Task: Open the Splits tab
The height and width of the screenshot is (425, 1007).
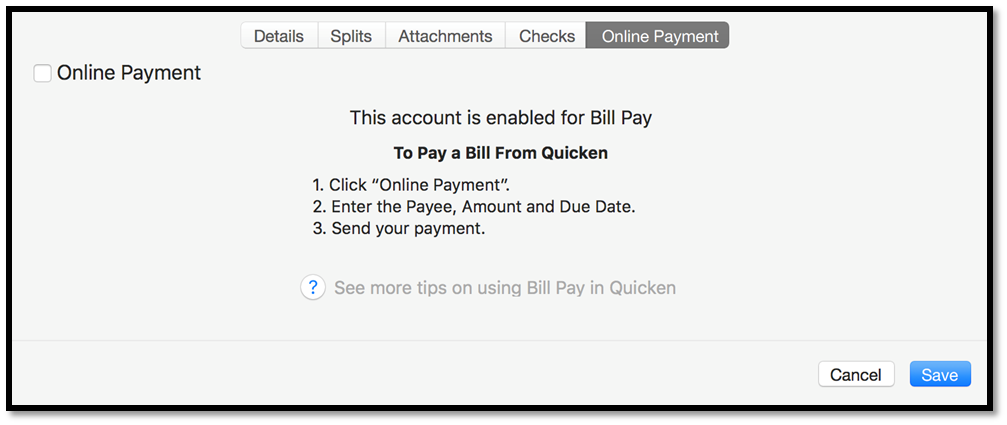Action: [x=351, y=35]
